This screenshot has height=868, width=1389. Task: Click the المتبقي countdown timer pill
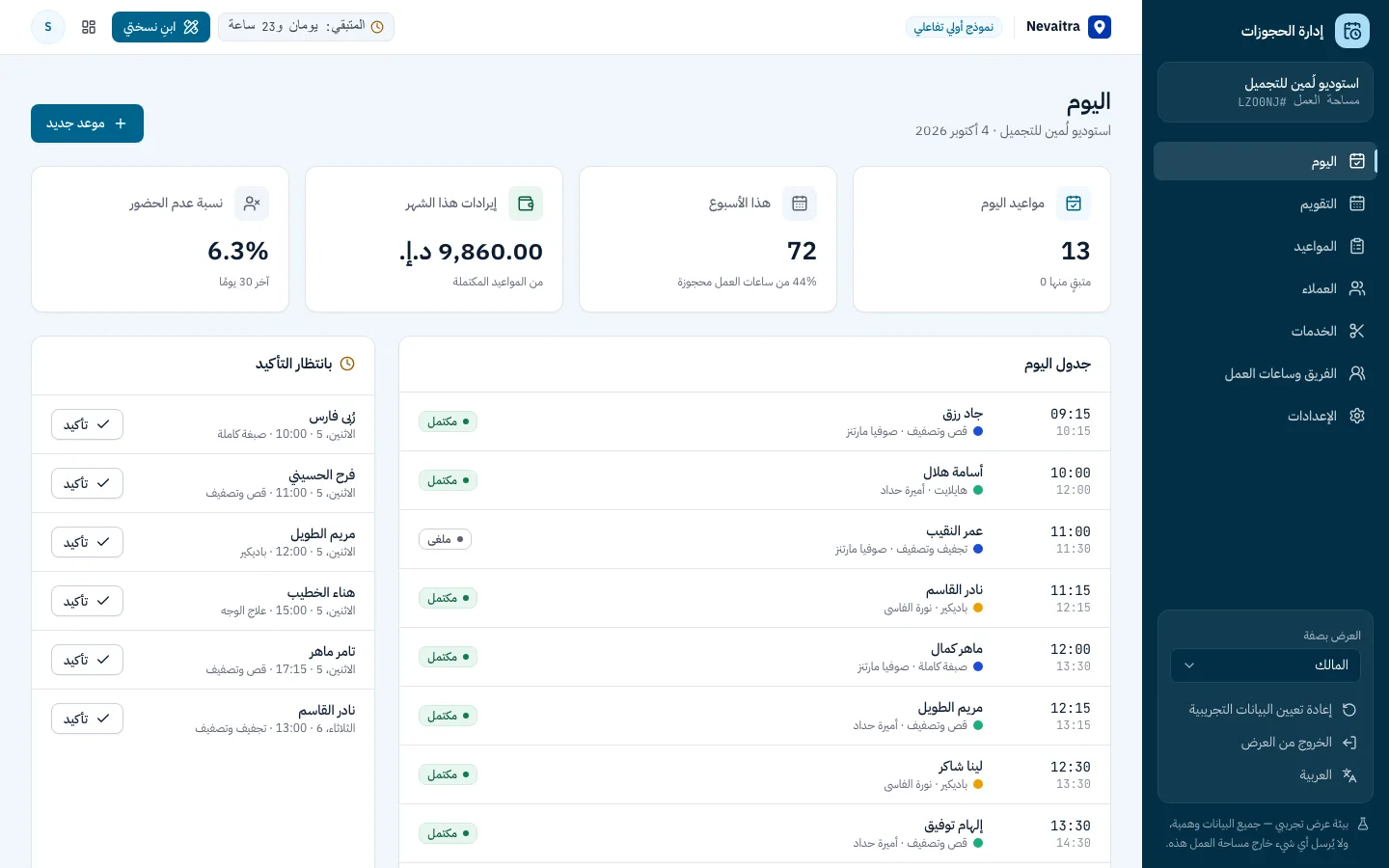coord(306,27)
